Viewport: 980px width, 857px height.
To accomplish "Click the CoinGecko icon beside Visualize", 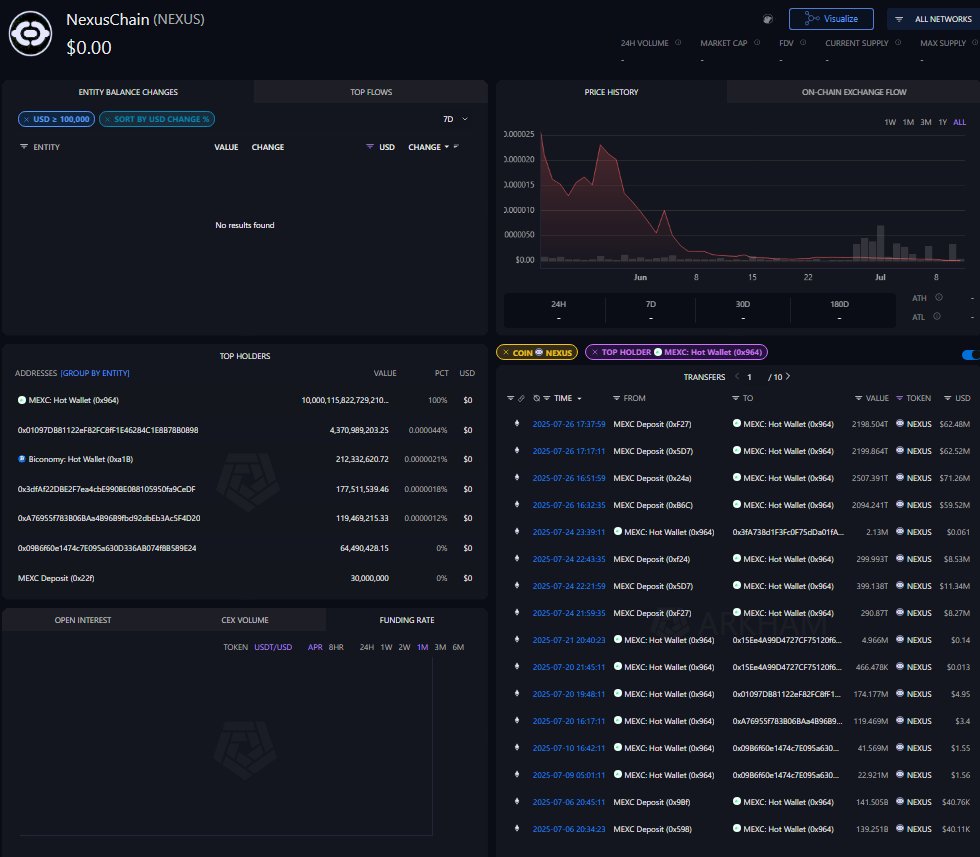I will (768, 19).
